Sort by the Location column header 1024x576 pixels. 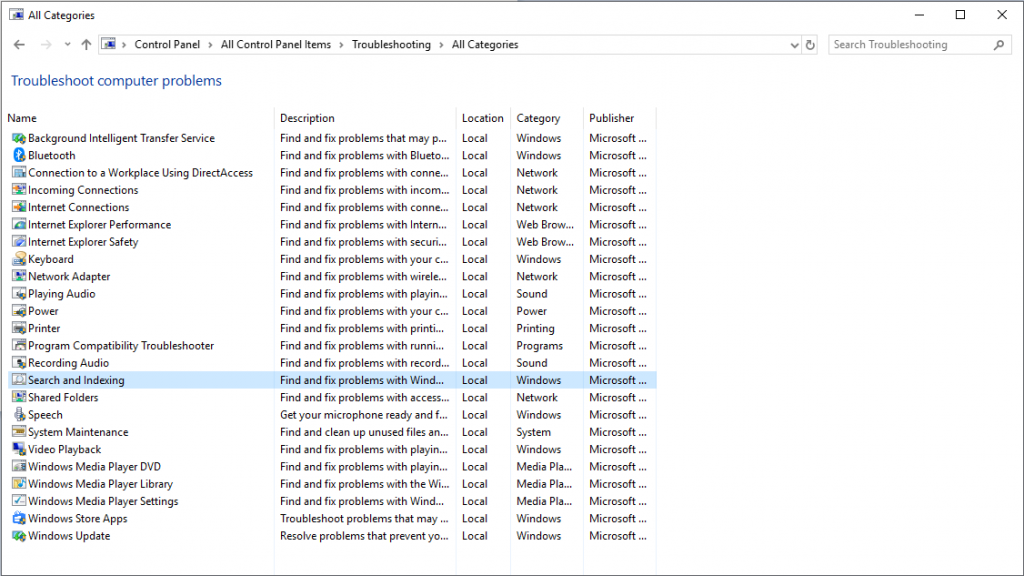click(x=483, y=118)
